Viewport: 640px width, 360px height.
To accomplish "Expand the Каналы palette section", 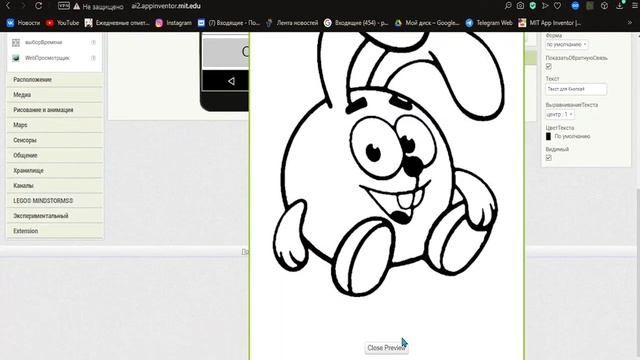I will tap(55, 185).
